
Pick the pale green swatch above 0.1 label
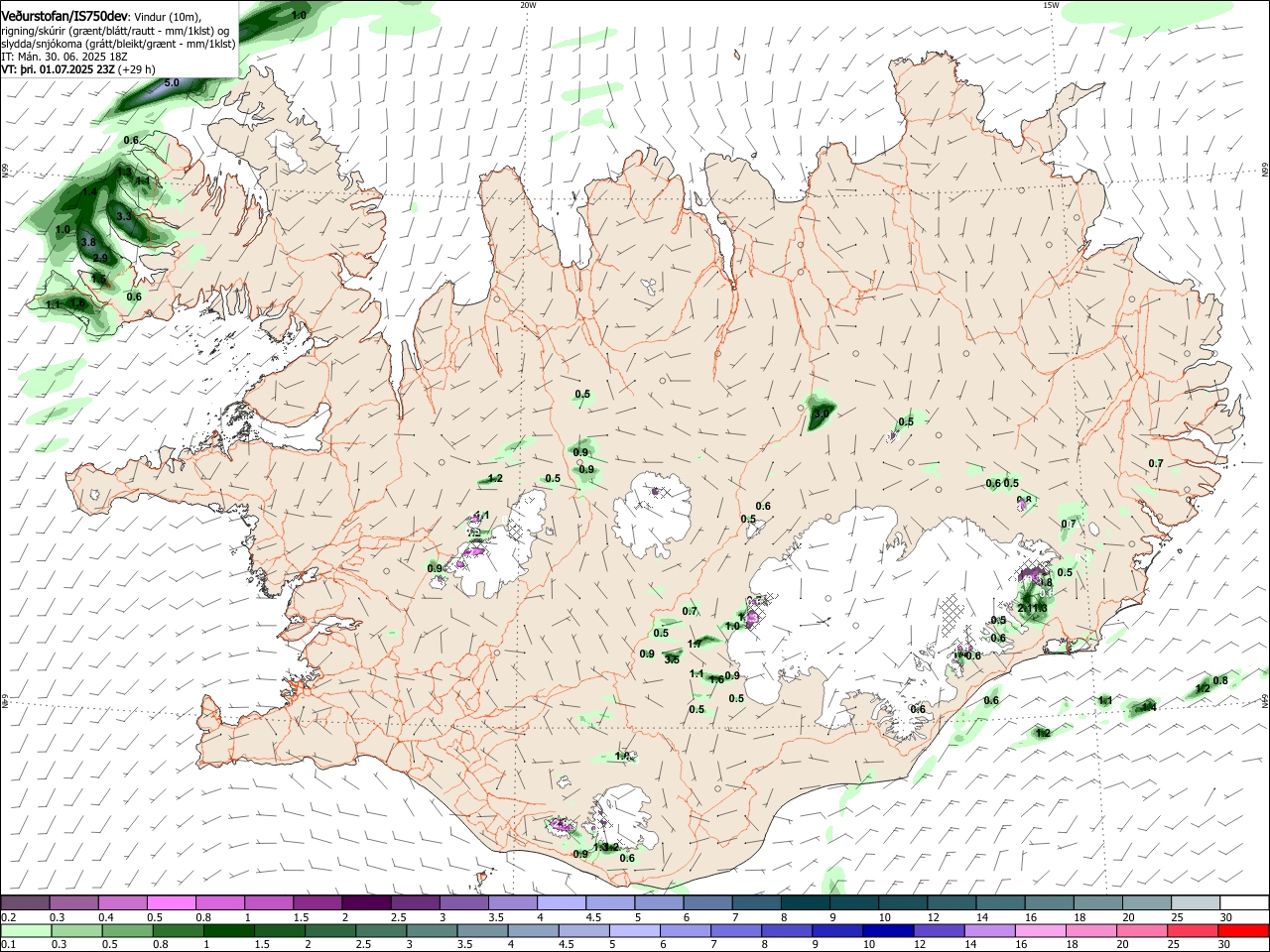coord(26,930)
